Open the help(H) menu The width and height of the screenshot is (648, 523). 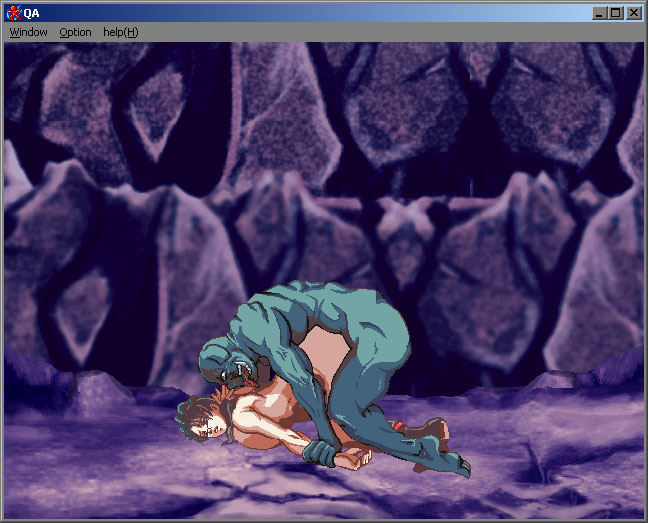click(x=120, y=32)
